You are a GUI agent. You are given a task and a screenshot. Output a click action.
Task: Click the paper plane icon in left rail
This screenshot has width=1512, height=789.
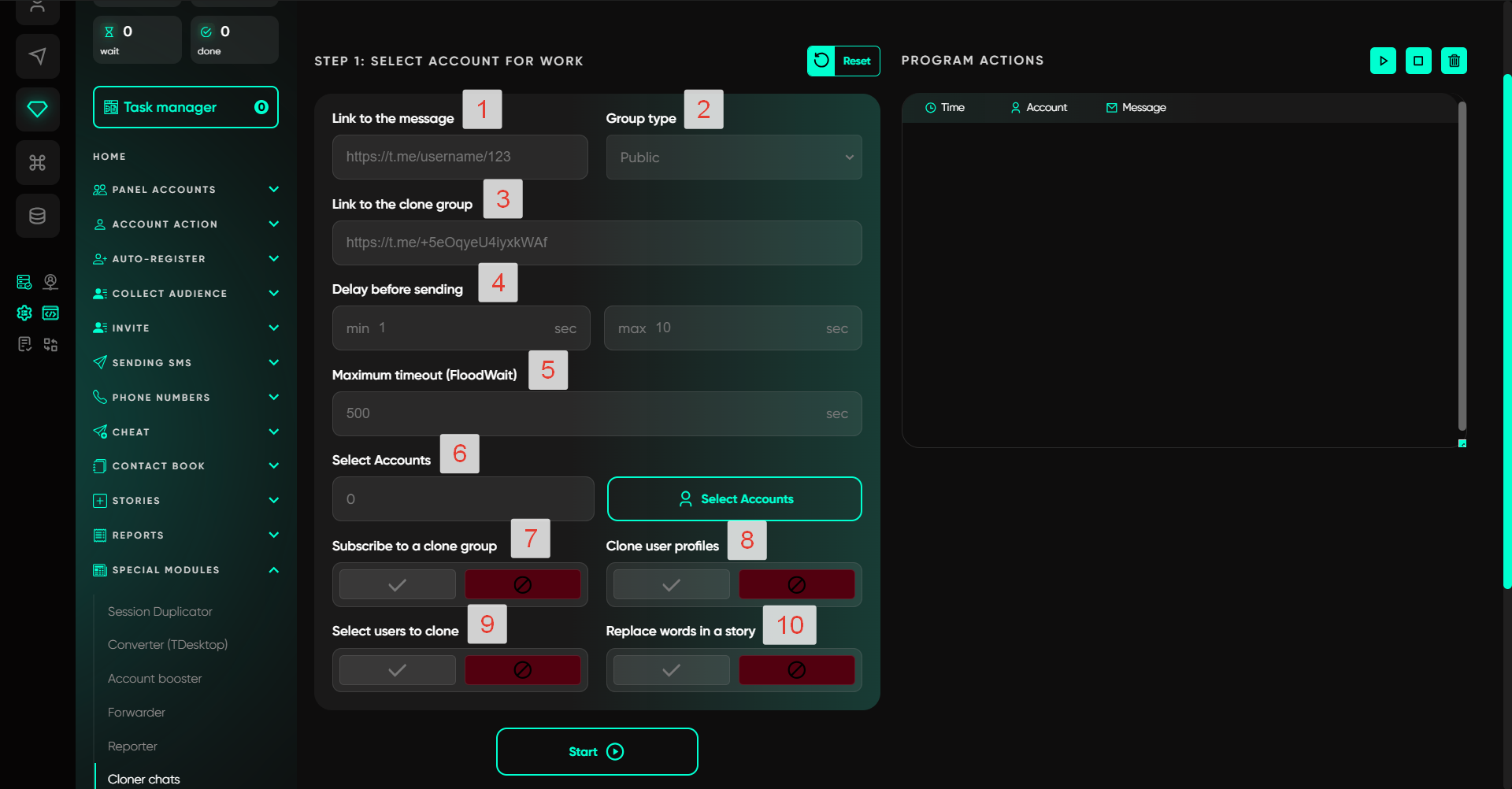pos(37,56)
